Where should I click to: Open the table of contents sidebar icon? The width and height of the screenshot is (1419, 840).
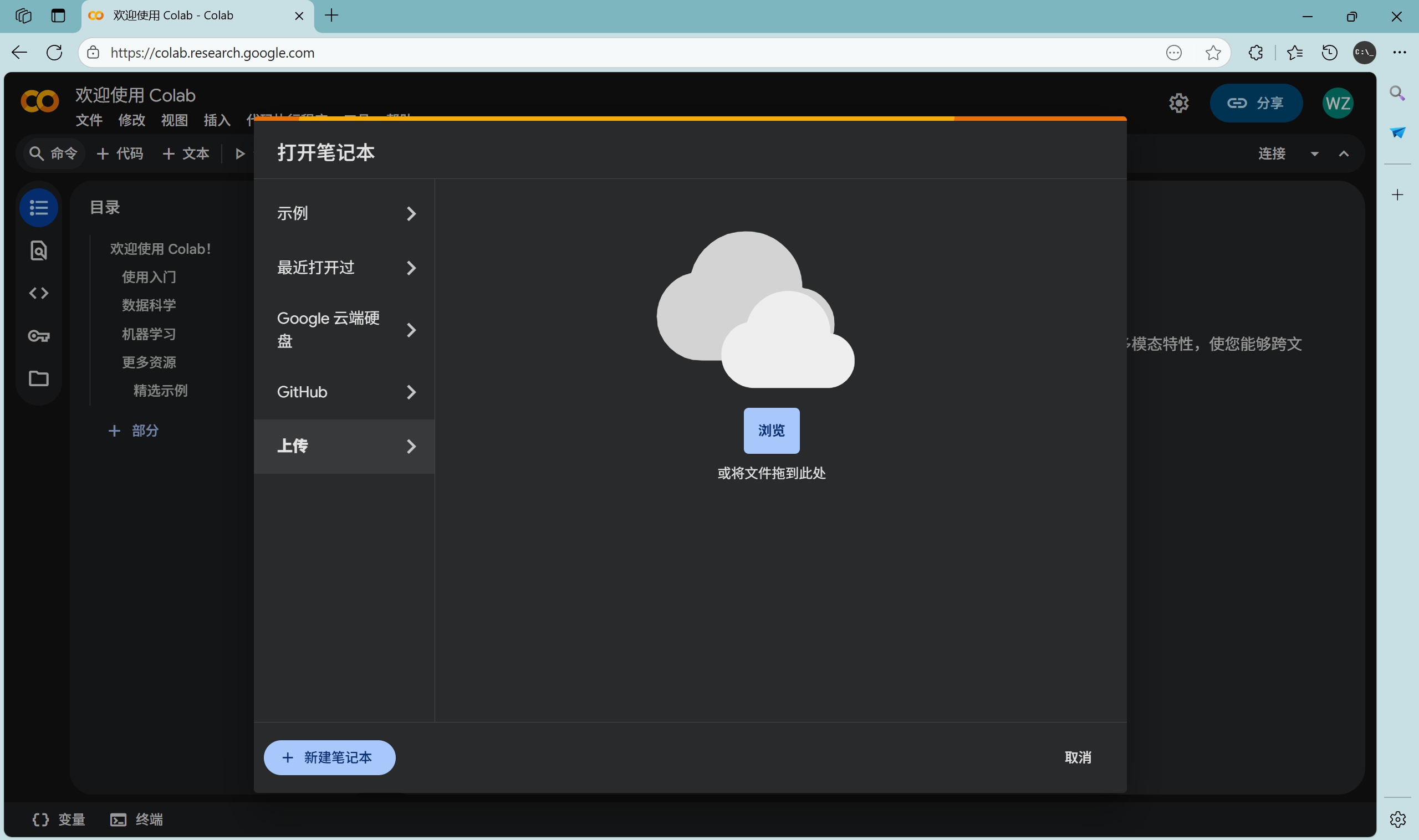[38, 208]
